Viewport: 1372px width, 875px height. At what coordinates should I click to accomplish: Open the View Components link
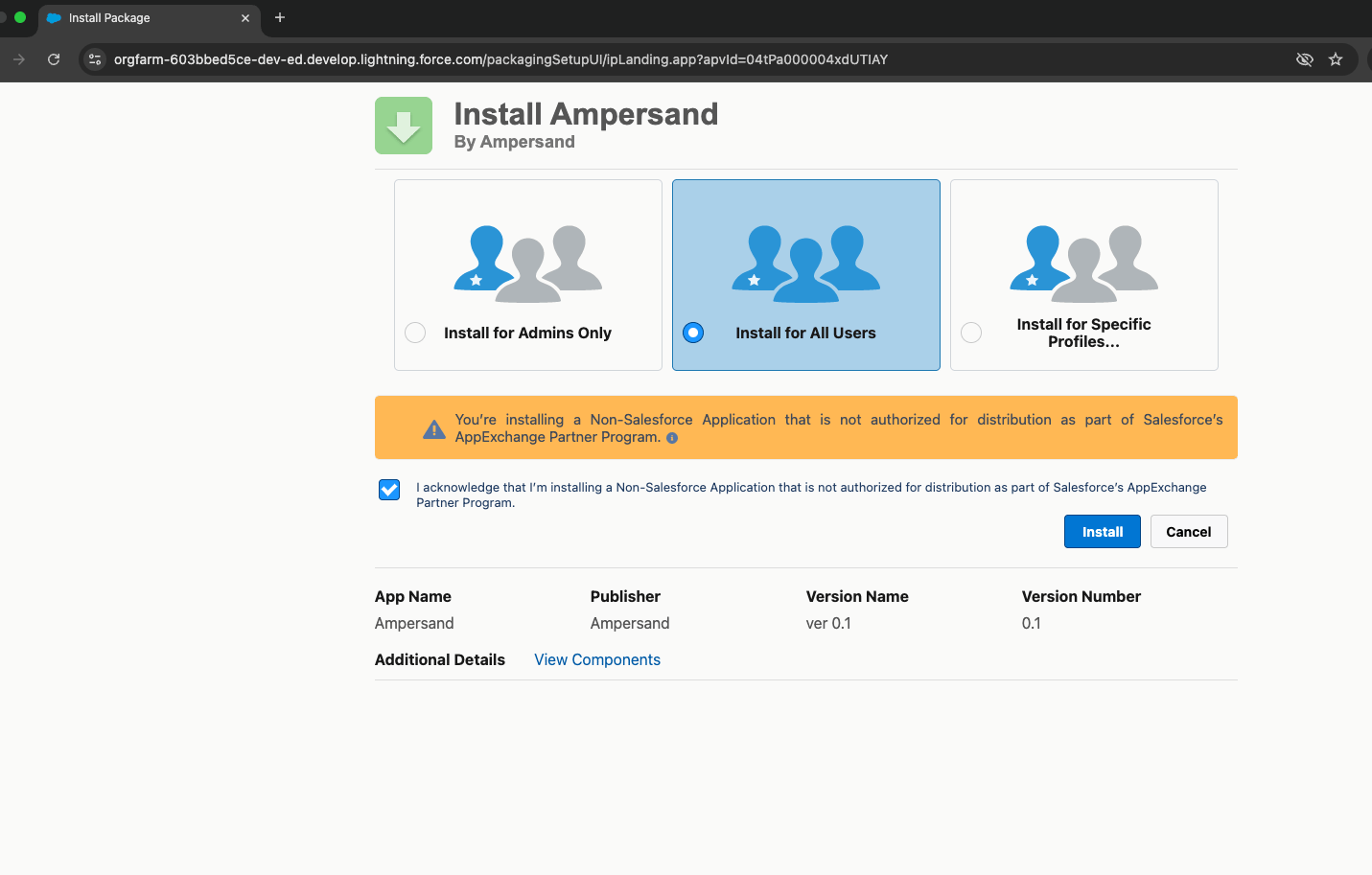[x=597, y=659]
